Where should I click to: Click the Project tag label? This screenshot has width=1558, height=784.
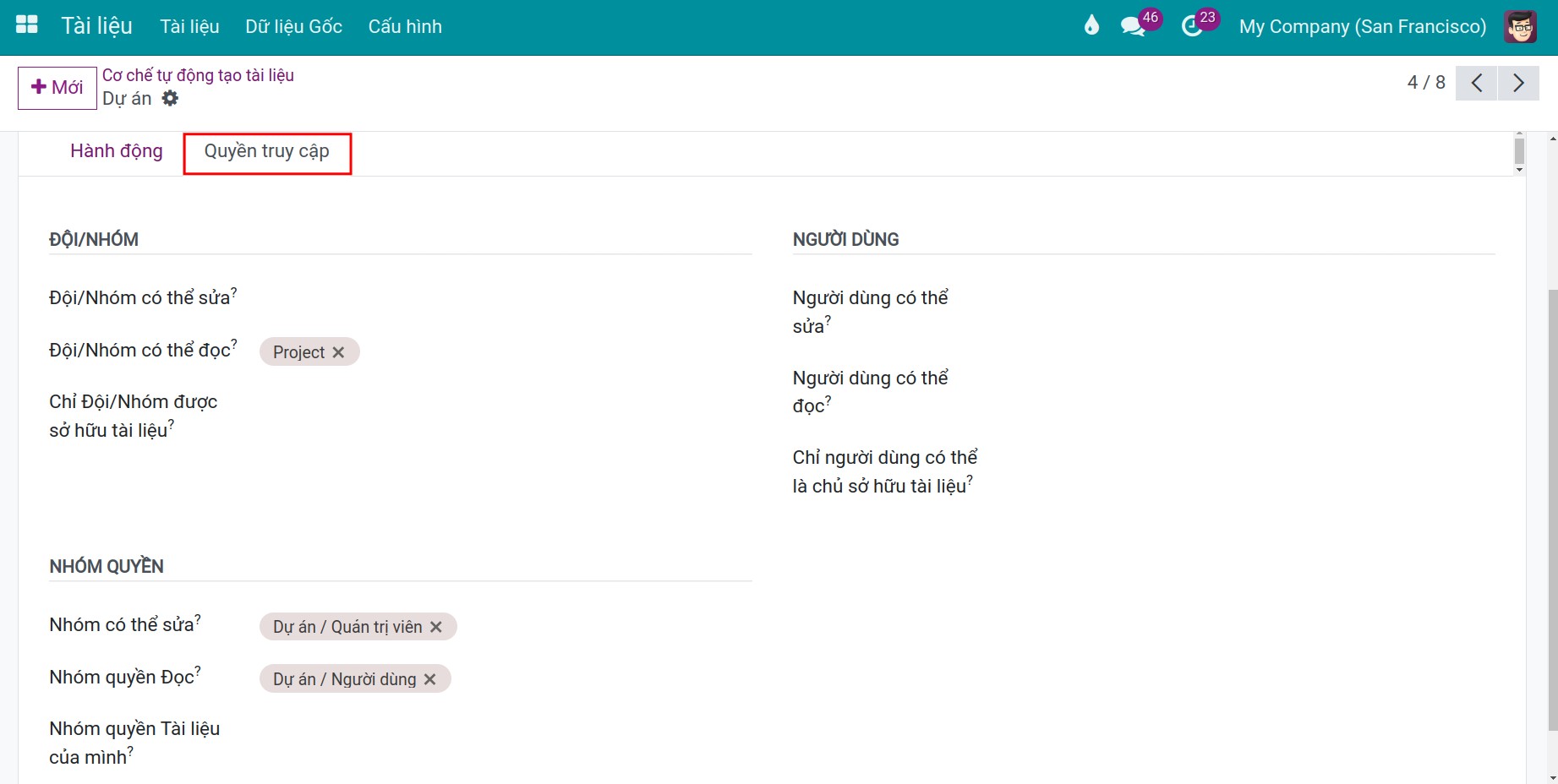[x=298, y=352]
